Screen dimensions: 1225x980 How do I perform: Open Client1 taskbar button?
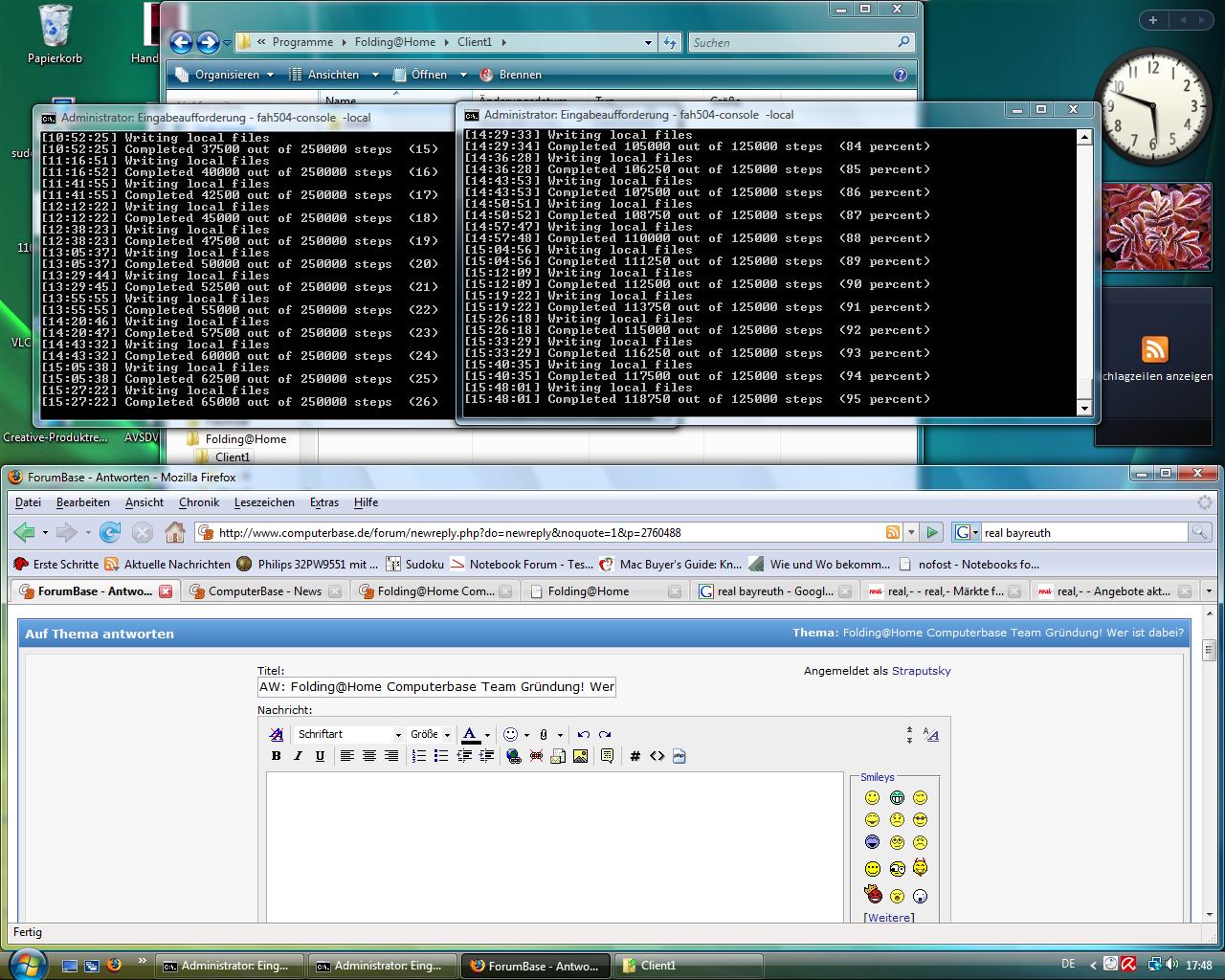coord(689,966)
